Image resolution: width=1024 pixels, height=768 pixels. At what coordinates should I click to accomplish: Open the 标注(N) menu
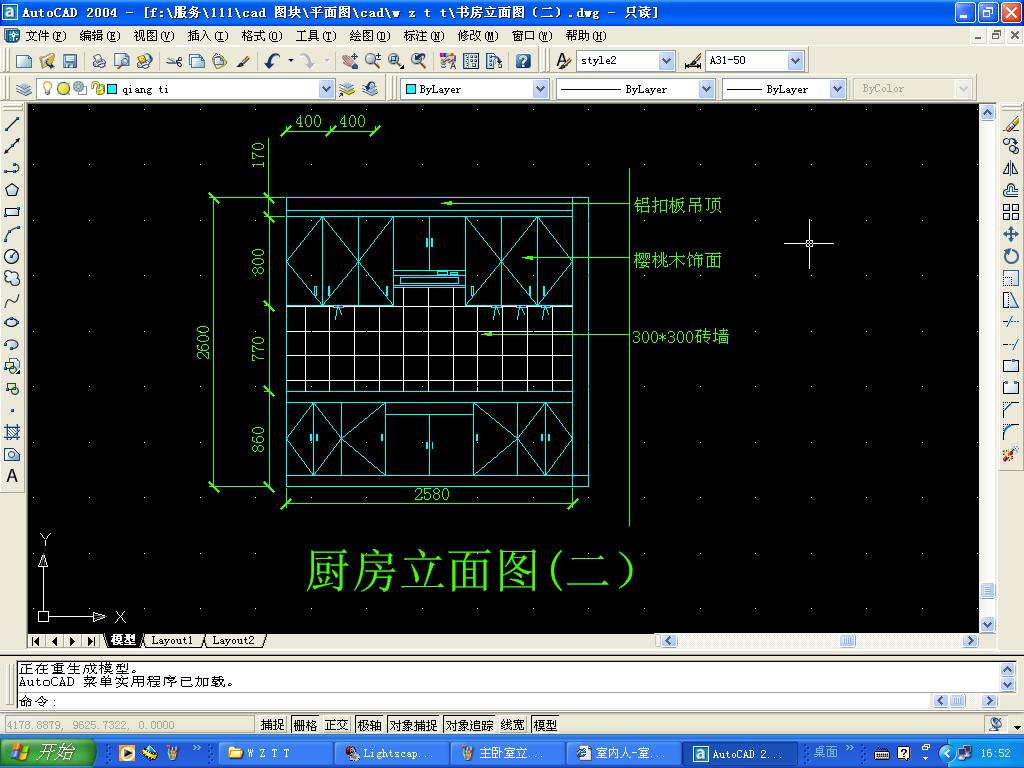pyautogui.click(x=424, y=36)
